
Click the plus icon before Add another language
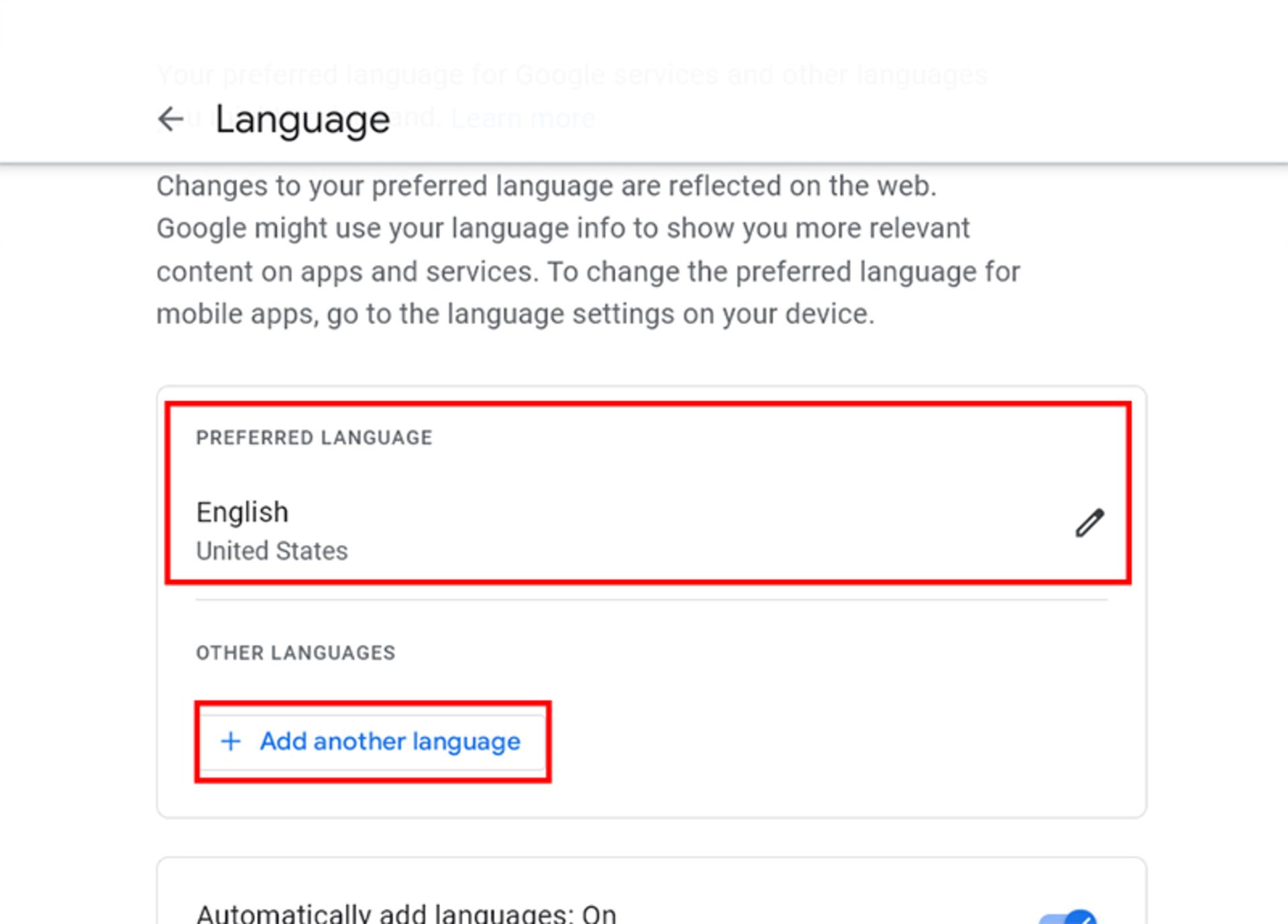click(x=231, y=741)
